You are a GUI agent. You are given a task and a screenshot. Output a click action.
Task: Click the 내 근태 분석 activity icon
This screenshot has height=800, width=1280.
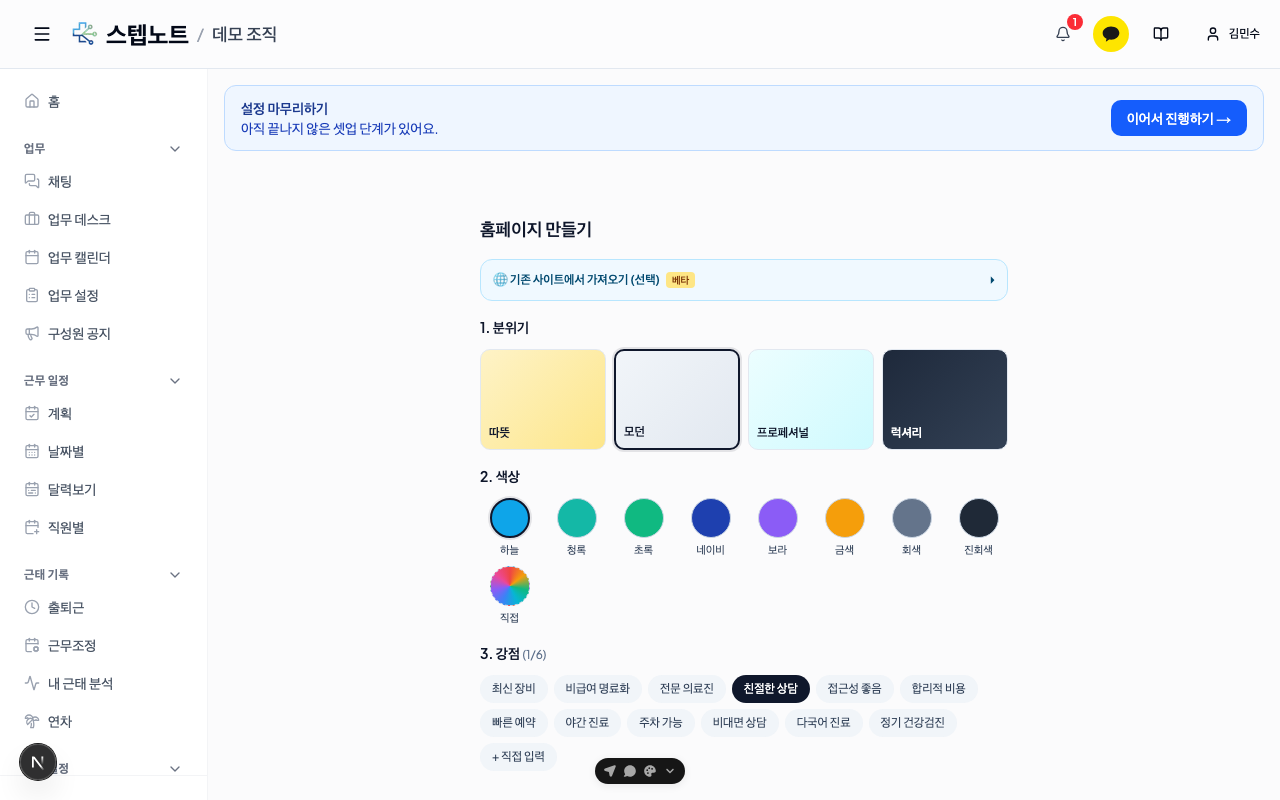(32, 683)
